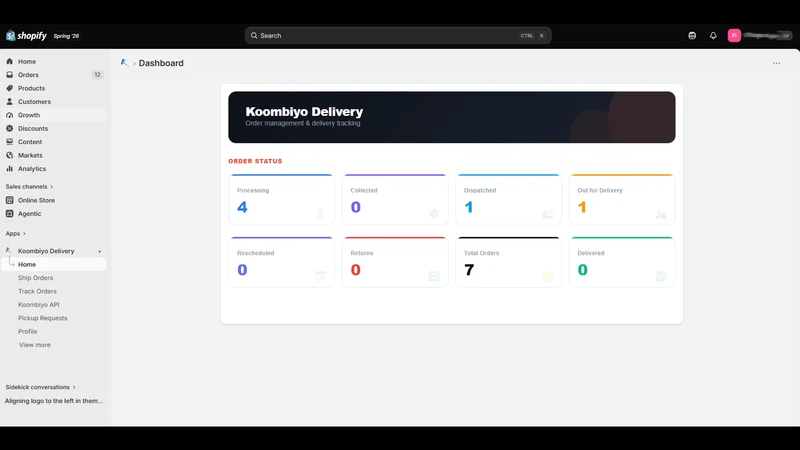Expand Sidekick conversations section

pyautogui.click(x=40, y=387)
